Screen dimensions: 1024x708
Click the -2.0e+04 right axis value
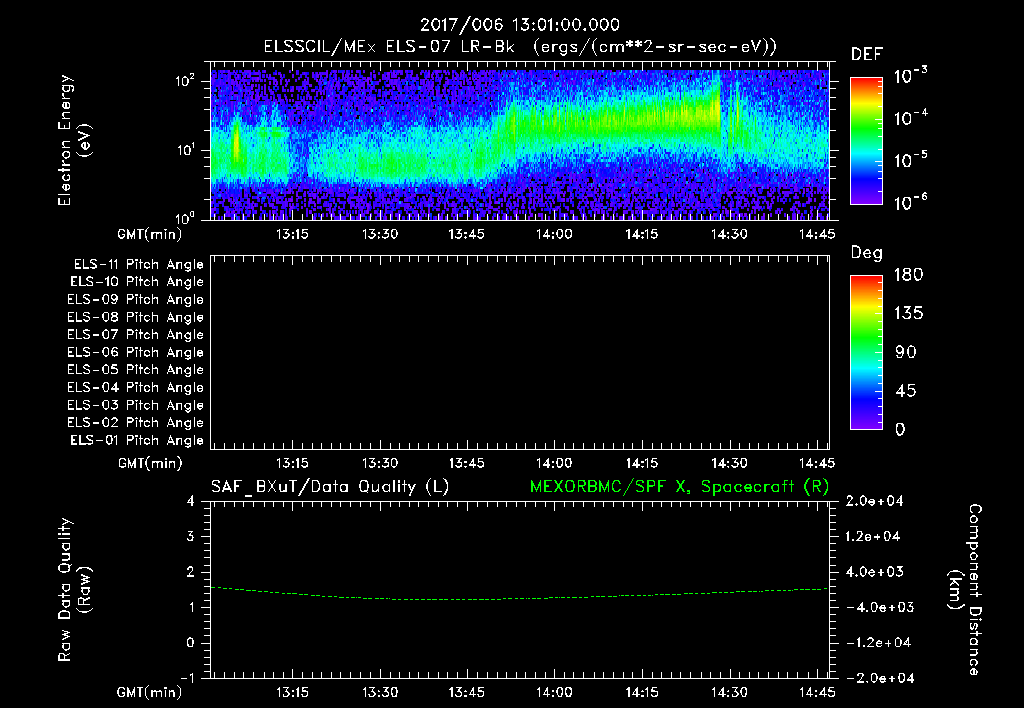coord(878,678)
